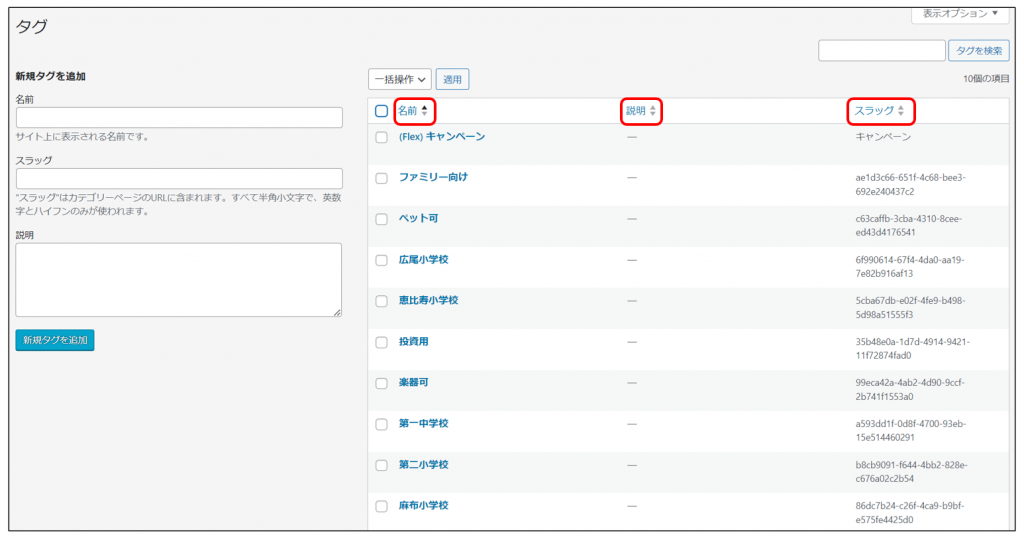Click the sort arrows beside 説明 column

[x=653, y=111]
